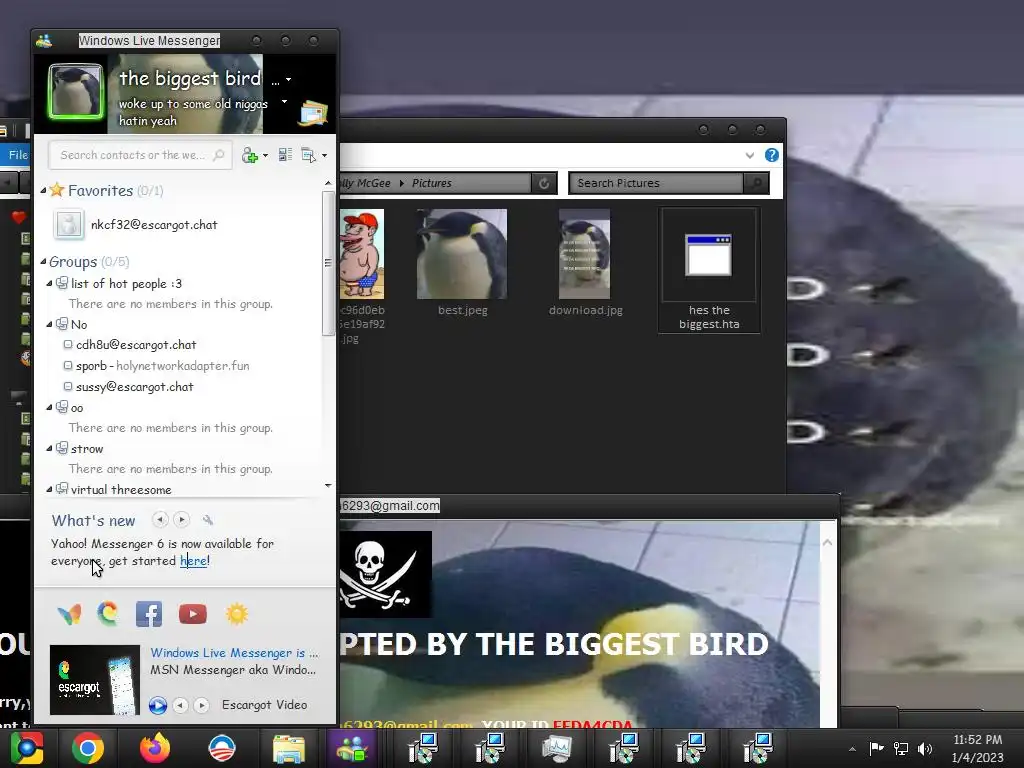Click the Favorites star icon
The width and height of the screenshot is (1024, 768).
[57, 190]
